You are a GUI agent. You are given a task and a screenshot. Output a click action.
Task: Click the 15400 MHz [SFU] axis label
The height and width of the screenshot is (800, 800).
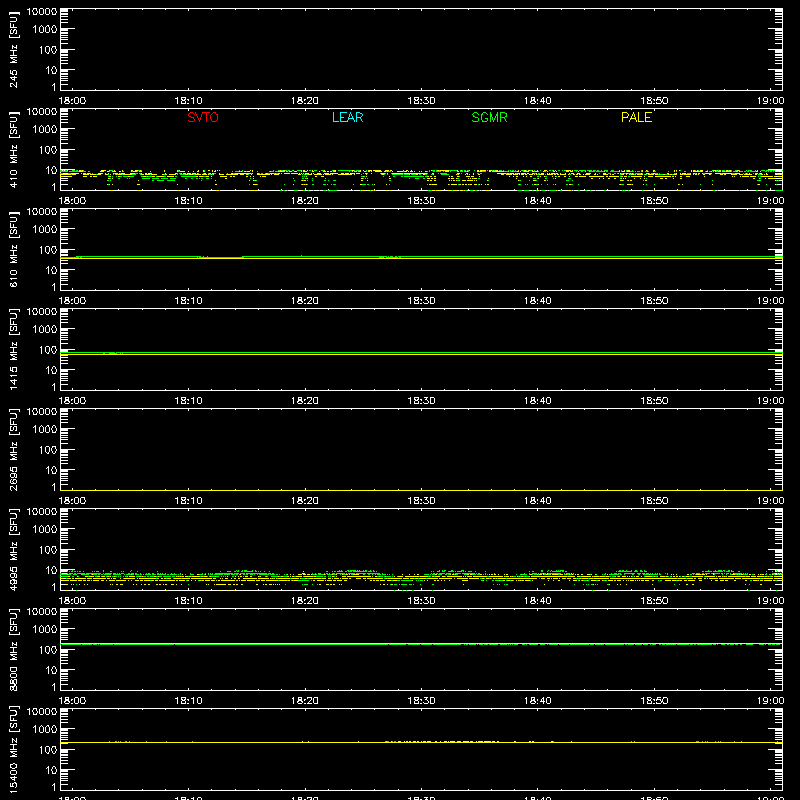[x=14, y=749]
